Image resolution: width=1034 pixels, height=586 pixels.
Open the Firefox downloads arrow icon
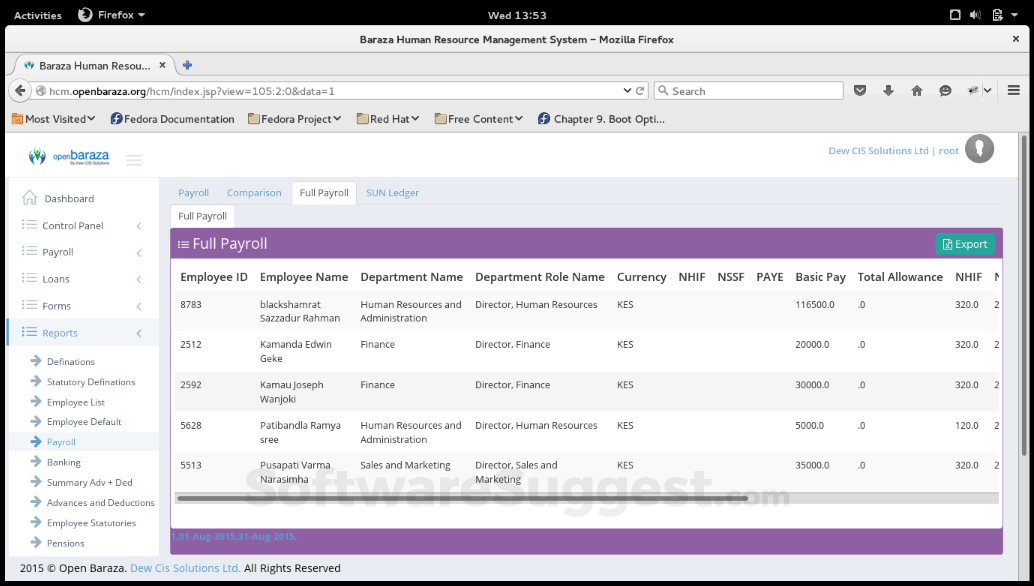tap(888, 90)
